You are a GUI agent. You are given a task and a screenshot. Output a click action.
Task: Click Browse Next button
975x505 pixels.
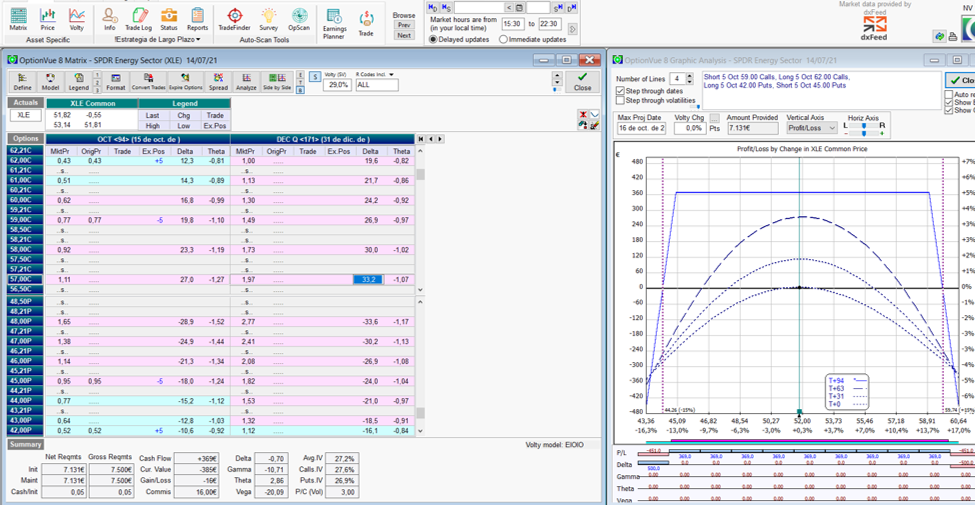(x=404, y=35)
